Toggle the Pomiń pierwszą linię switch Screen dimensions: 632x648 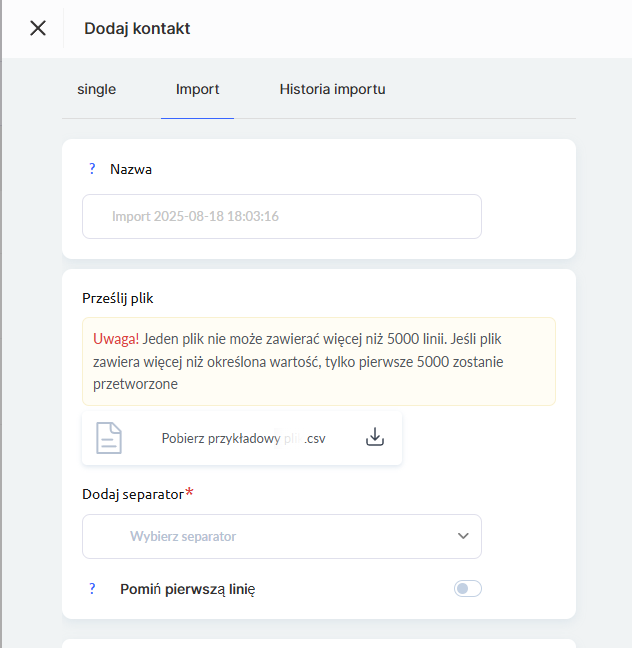pyautogui.click(x=467, y=589)
